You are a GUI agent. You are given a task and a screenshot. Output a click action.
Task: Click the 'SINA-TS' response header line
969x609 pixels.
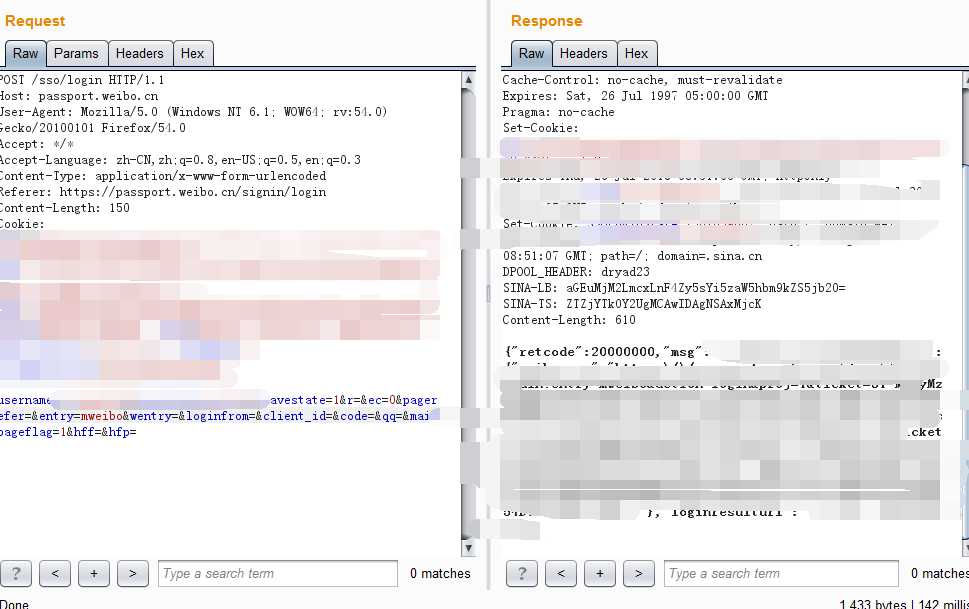(x=632, y=304)
